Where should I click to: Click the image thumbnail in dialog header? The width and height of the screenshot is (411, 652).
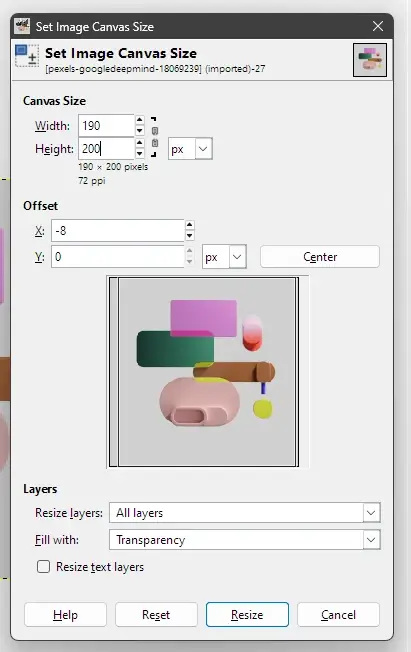[x=370, y=60]
